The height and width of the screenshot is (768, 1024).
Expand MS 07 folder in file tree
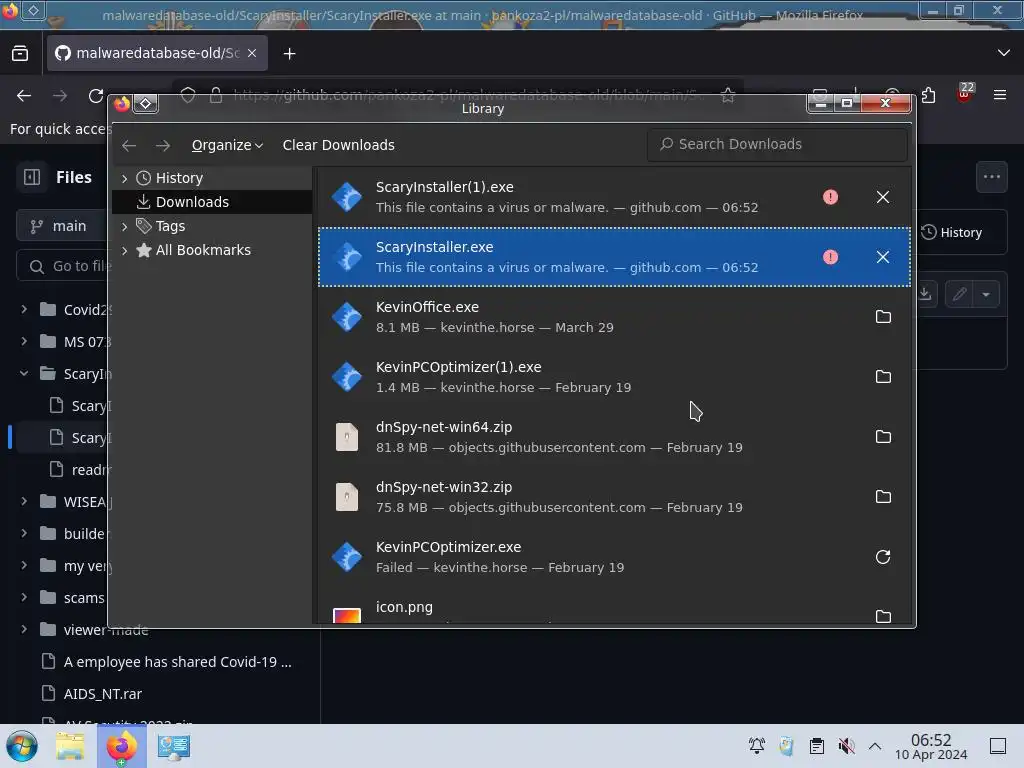tap(24, 342)
